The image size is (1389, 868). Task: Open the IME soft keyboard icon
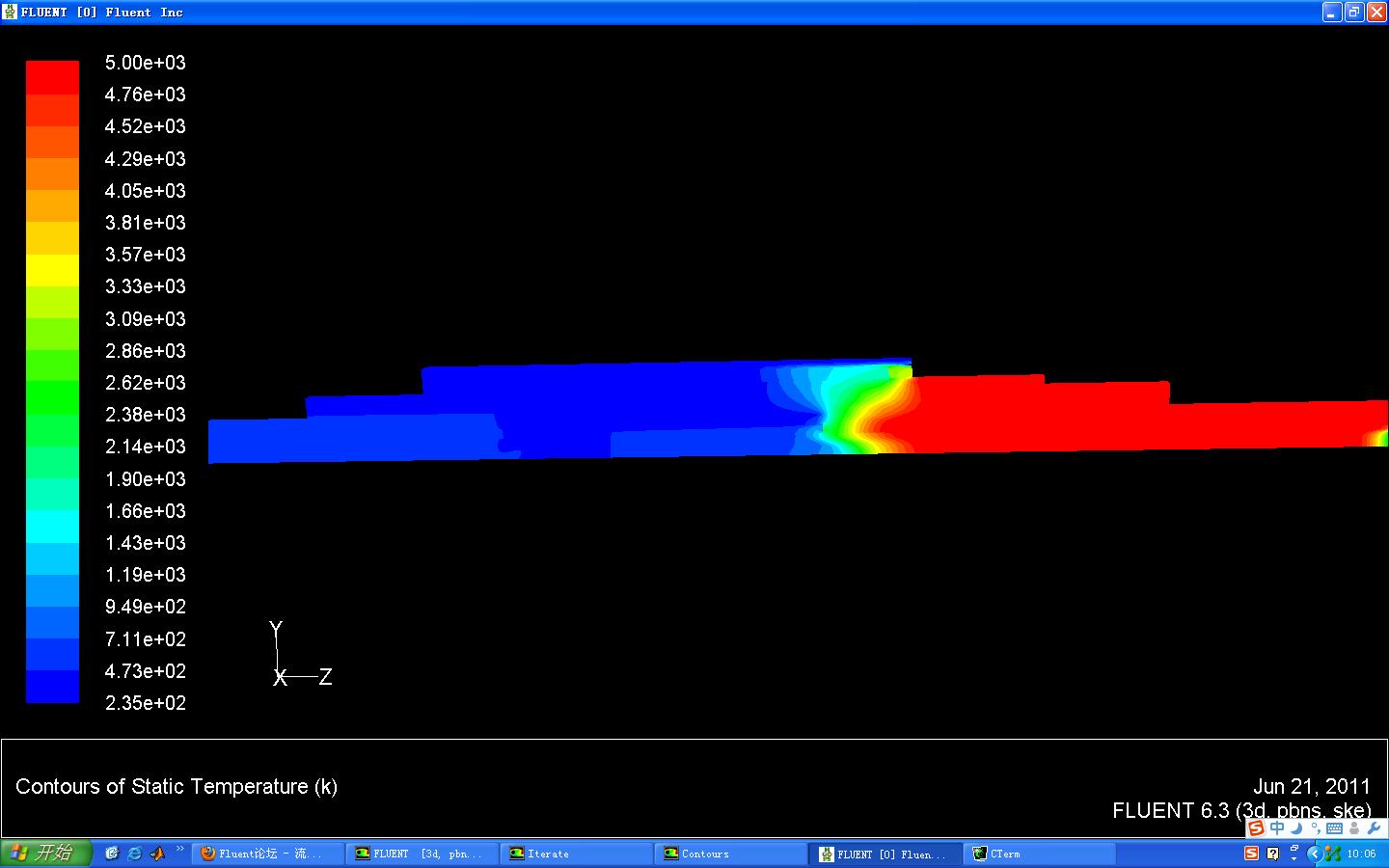point(1335,828)
